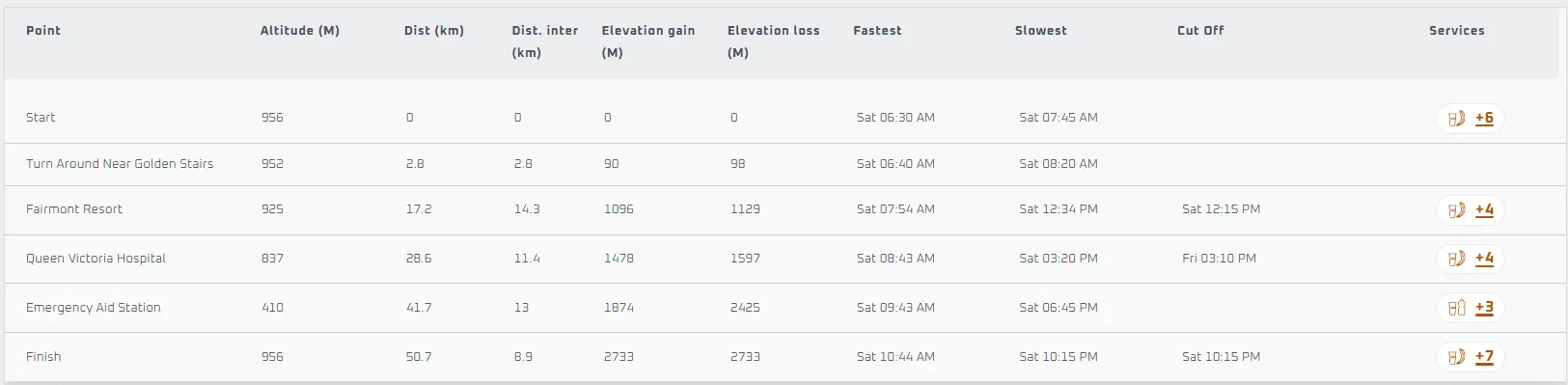Open the +6 services link for Start

[x=1484, y=118]
